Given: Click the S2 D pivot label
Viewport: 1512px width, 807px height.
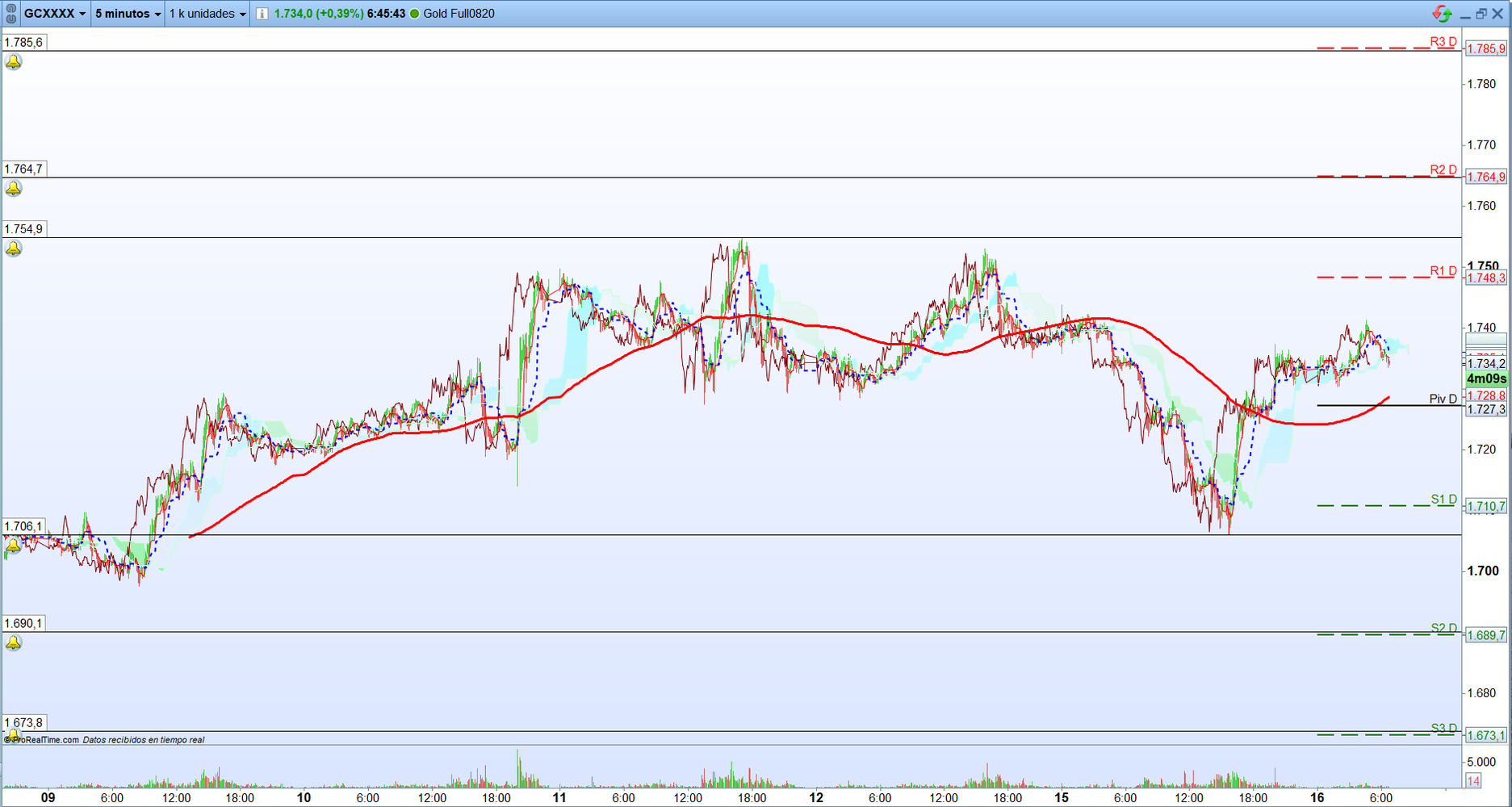Looking at the screenshot, I should 1444,628.
